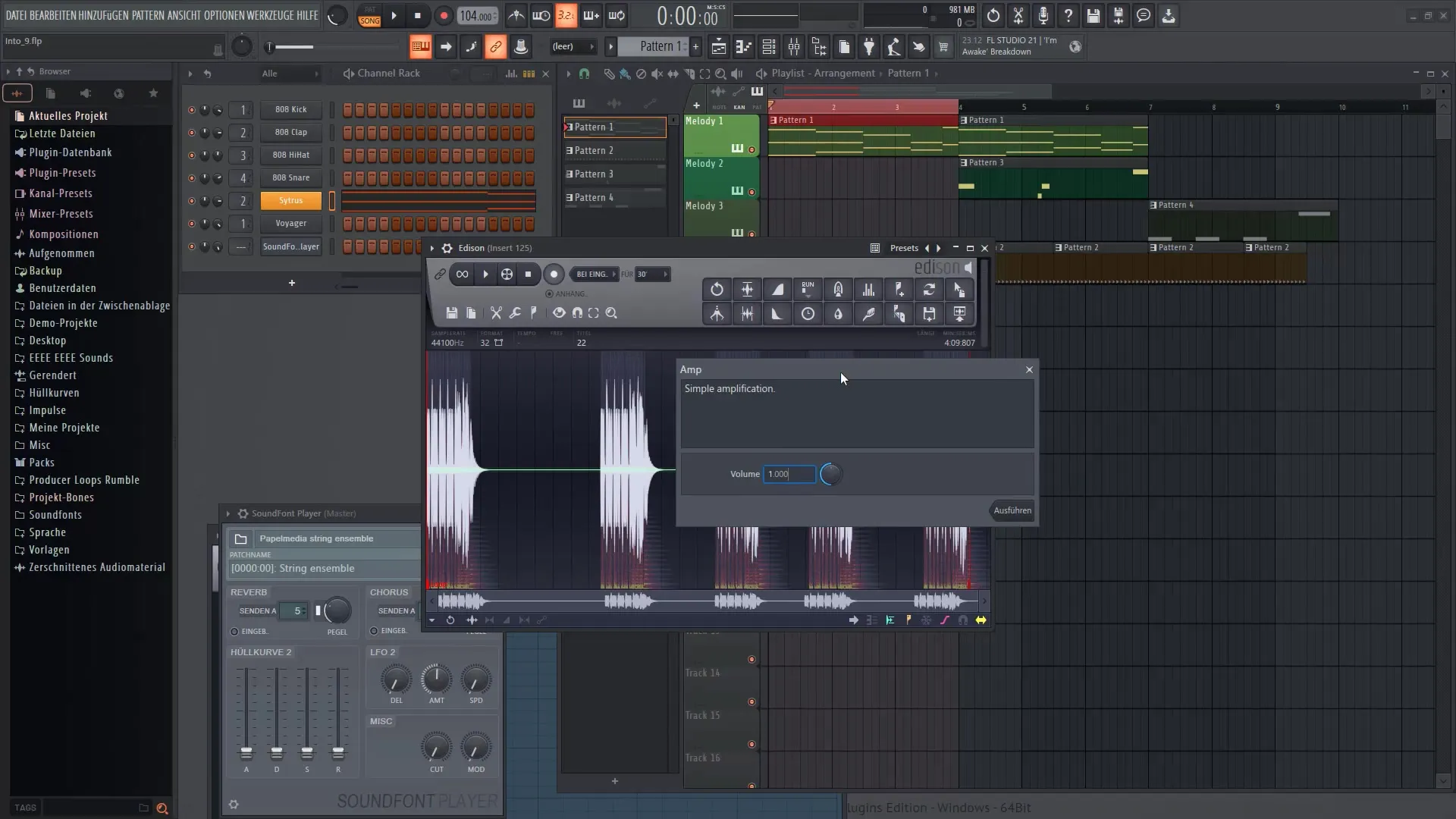Open the (leer) snap dropdown in toolbar
This screenshot has height=819, width=1456.
pyautogui.click(x=573, y=47)
